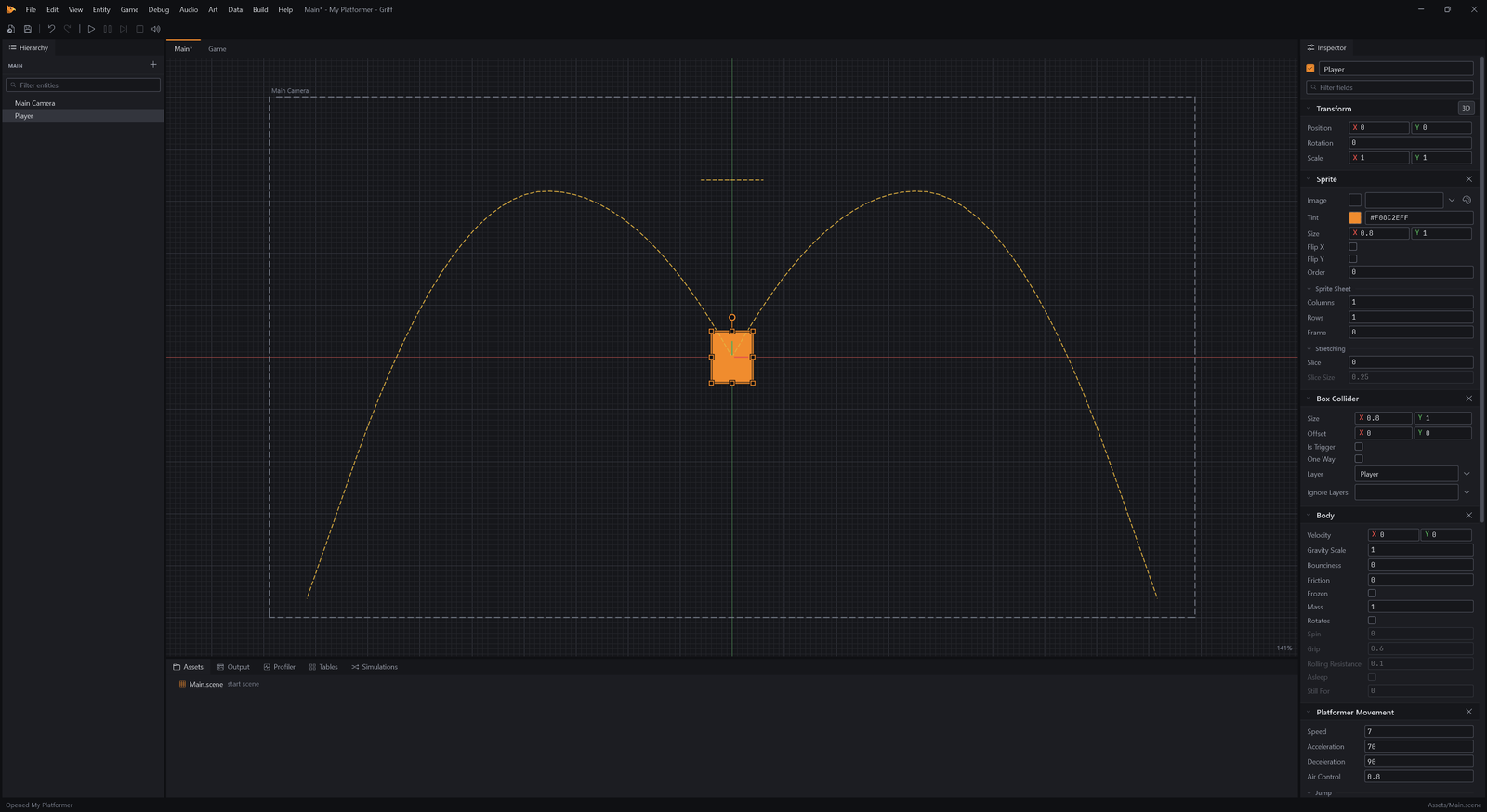This screenshot has width=1487, height=812.
Task: Check the Is Trigger box
Action: (1359, 447)
